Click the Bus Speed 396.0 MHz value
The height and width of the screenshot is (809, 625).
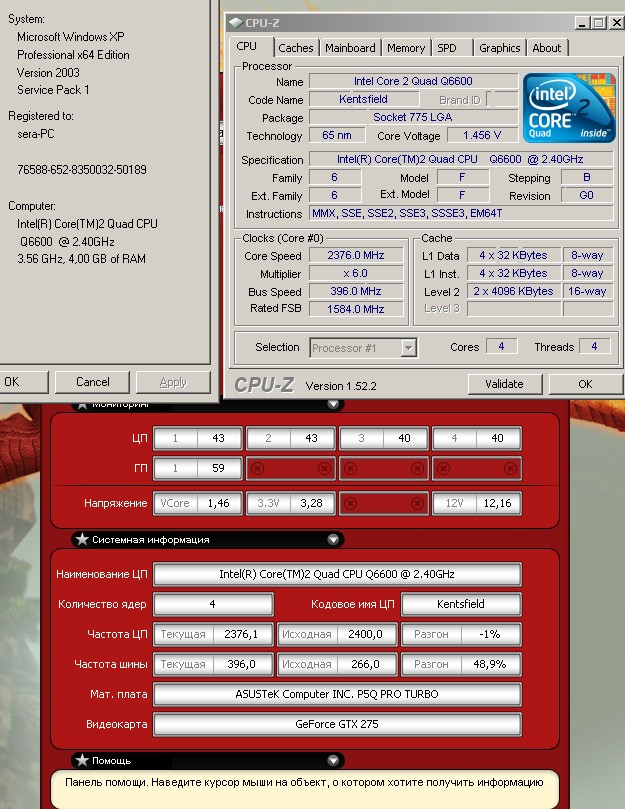[x=356, y=292]
